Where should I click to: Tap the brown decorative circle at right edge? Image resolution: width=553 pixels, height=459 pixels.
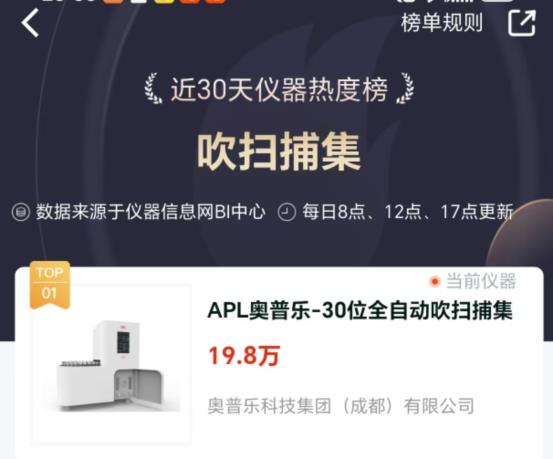click(522, 233)
